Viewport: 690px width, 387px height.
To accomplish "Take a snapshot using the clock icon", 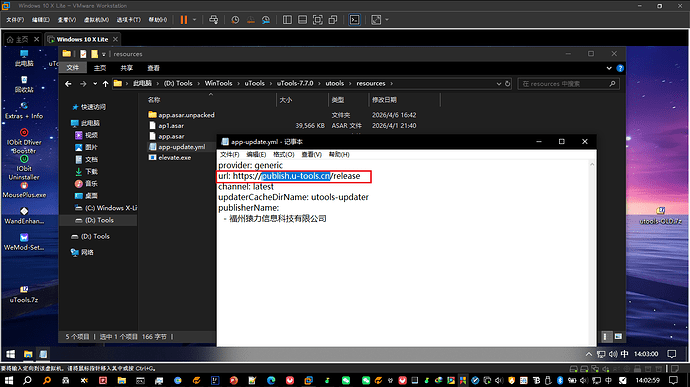I will [x=235, y=19].
